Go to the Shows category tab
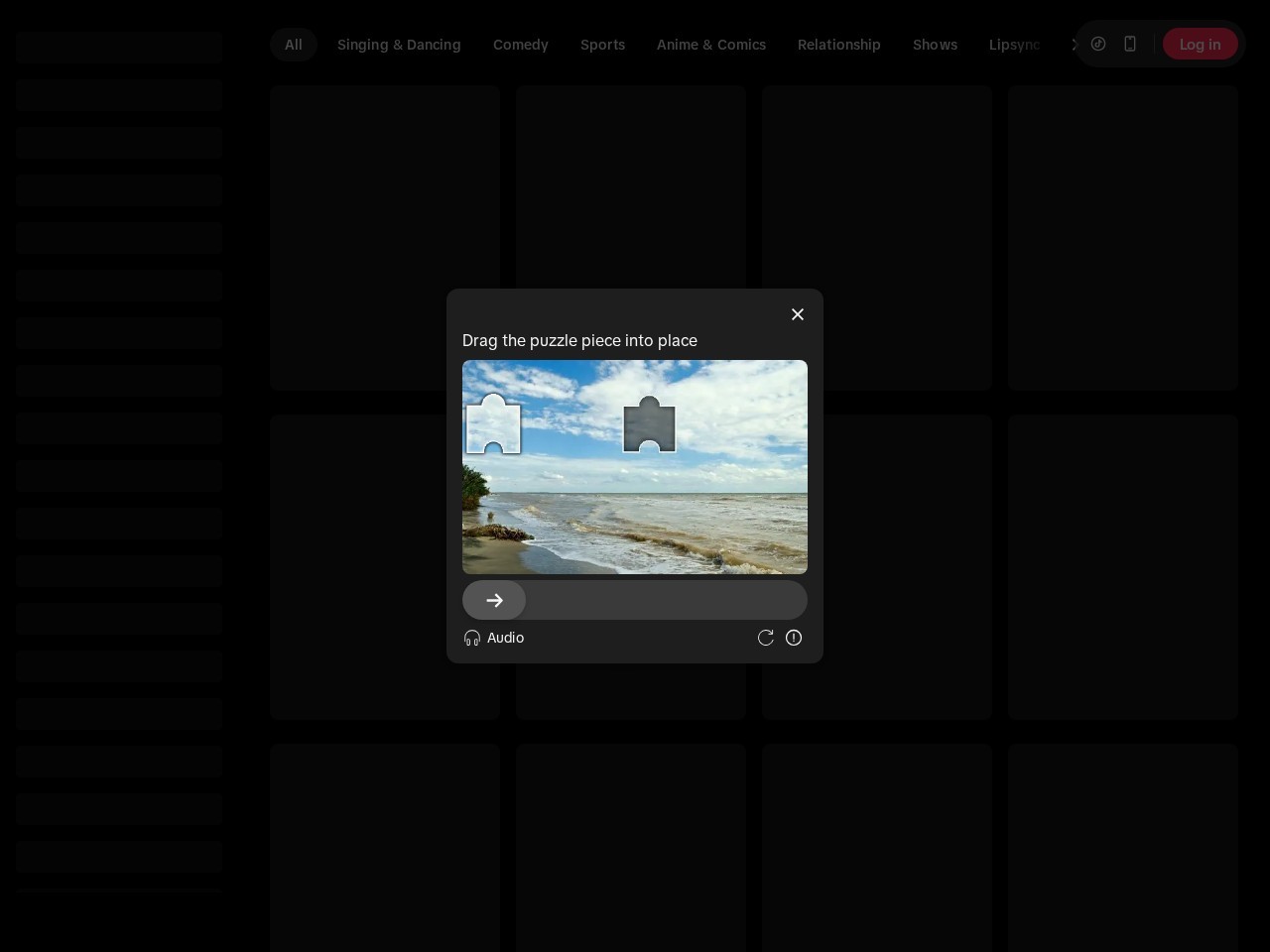Viewport: 1270px width, 952px height. coord(936,45)
